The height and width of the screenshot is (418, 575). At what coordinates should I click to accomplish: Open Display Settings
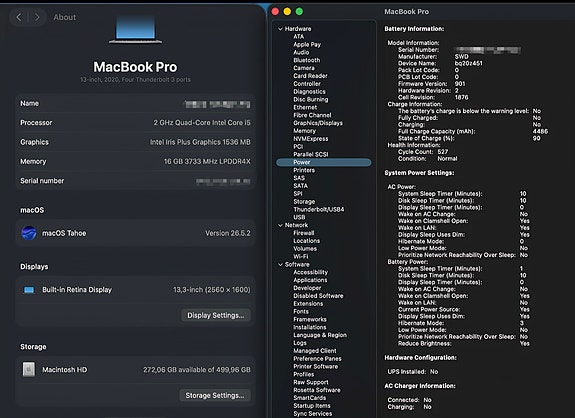click(216, 315)
